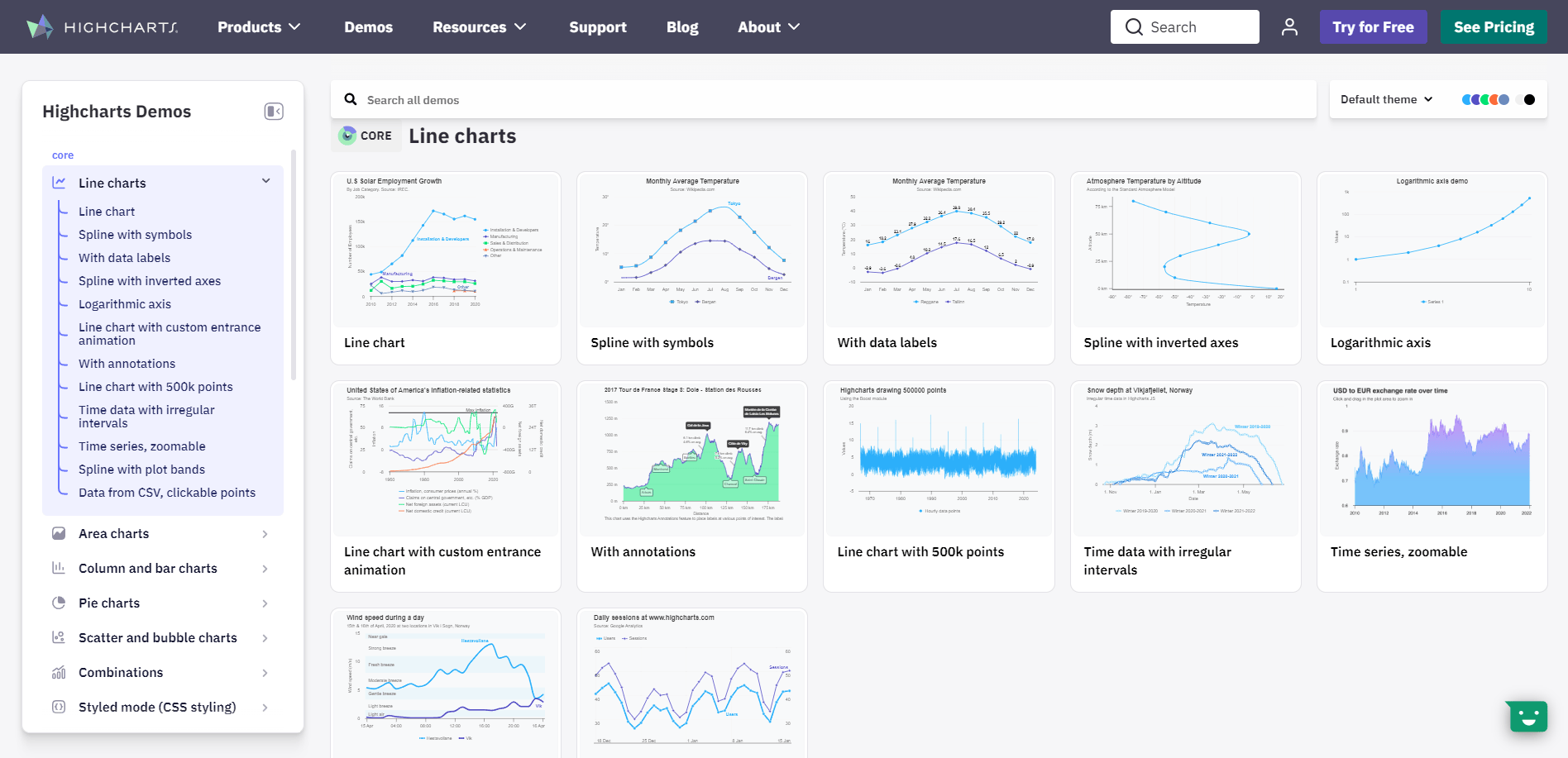Click the header Search magnifier icon
The height and width of the screenshot is (758, 1568).
(1134, 27)
